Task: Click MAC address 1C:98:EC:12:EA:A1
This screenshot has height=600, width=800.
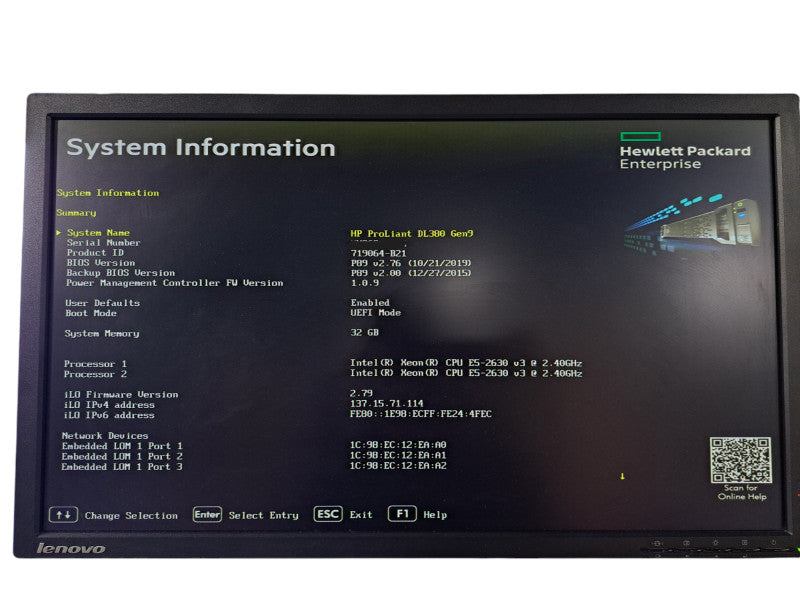Action: tap(398, 455)
